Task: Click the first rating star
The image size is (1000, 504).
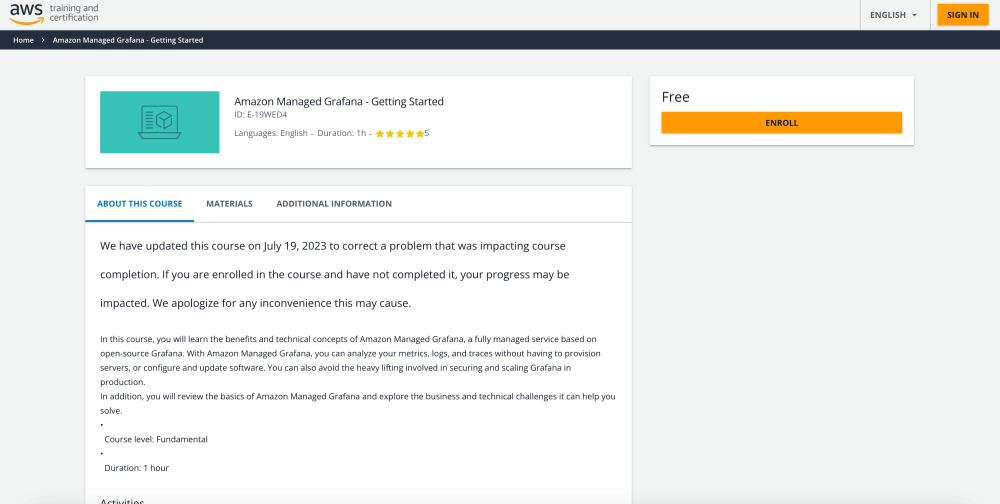Action: [380, 134]
